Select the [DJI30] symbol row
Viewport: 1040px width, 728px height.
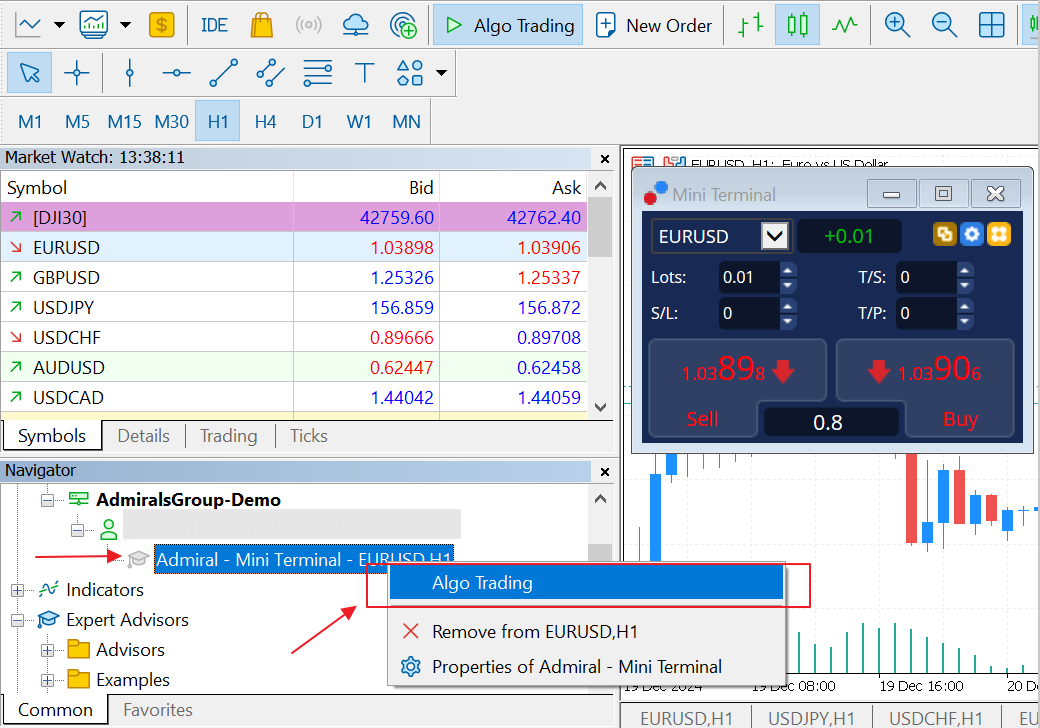[x=294, y=217]
